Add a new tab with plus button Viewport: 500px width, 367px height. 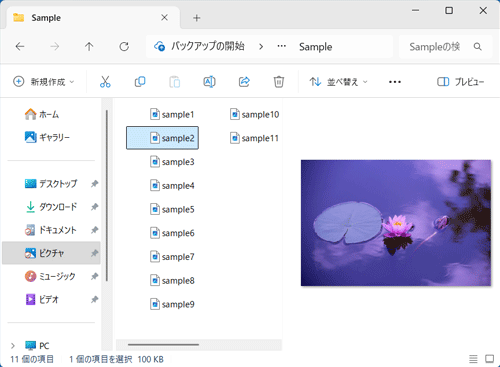[197, 18]
